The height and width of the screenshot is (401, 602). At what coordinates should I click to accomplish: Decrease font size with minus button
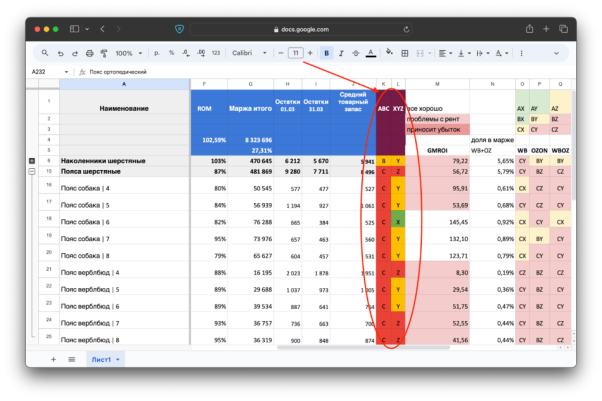[281, 53]
